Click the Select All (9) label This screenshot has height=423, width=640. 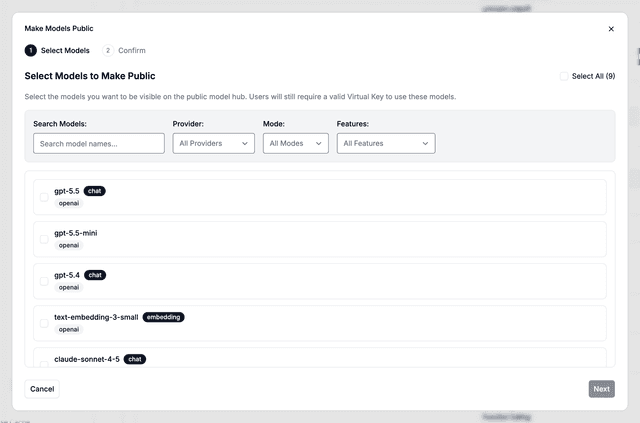[593, 76]
